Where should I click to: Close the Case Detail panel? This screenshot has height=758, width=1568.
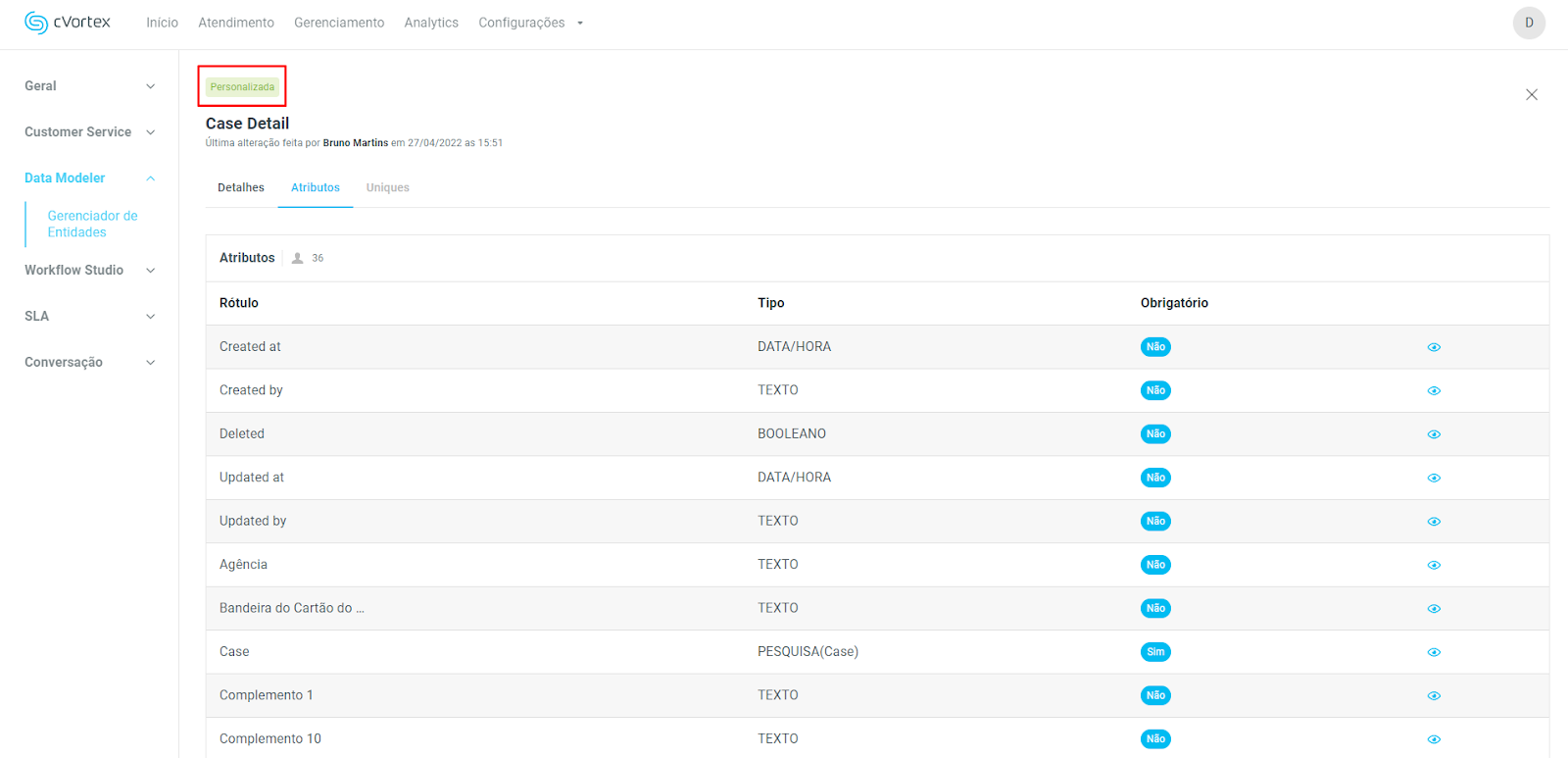pos(1531,95)
